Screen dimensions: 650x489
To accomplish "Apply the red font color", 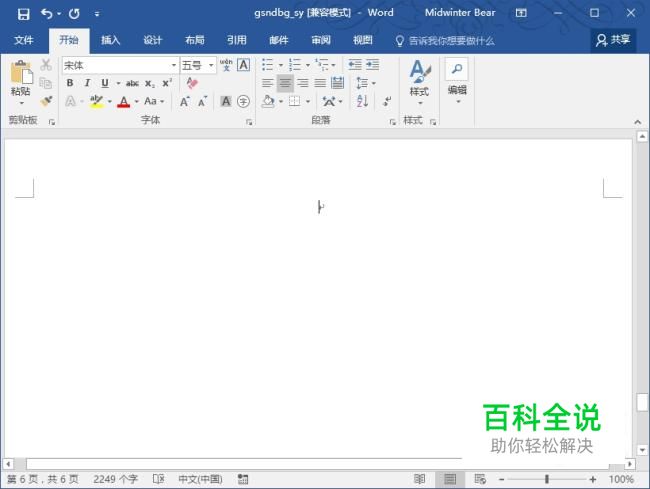I will (124, 101).
